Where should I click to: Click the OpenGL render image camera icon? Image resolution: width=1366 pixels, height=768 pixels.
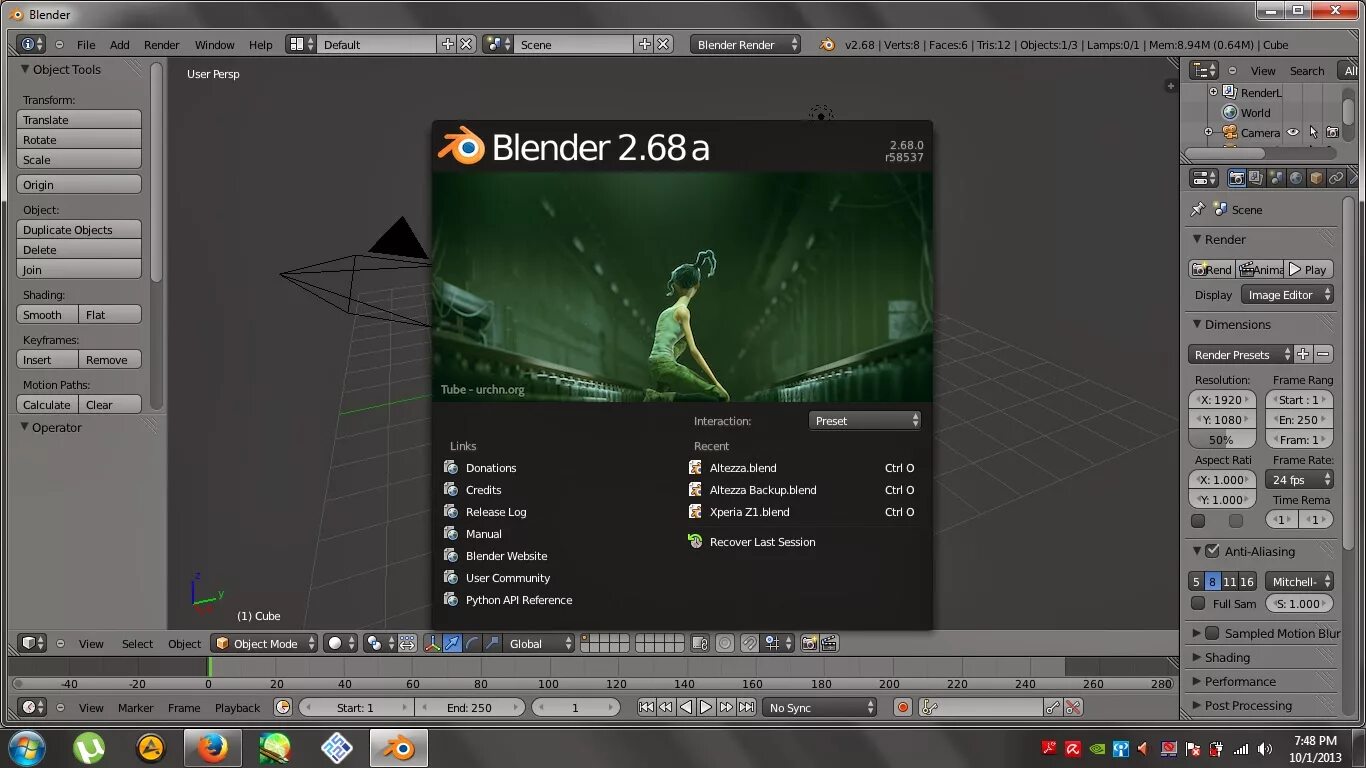809,643
